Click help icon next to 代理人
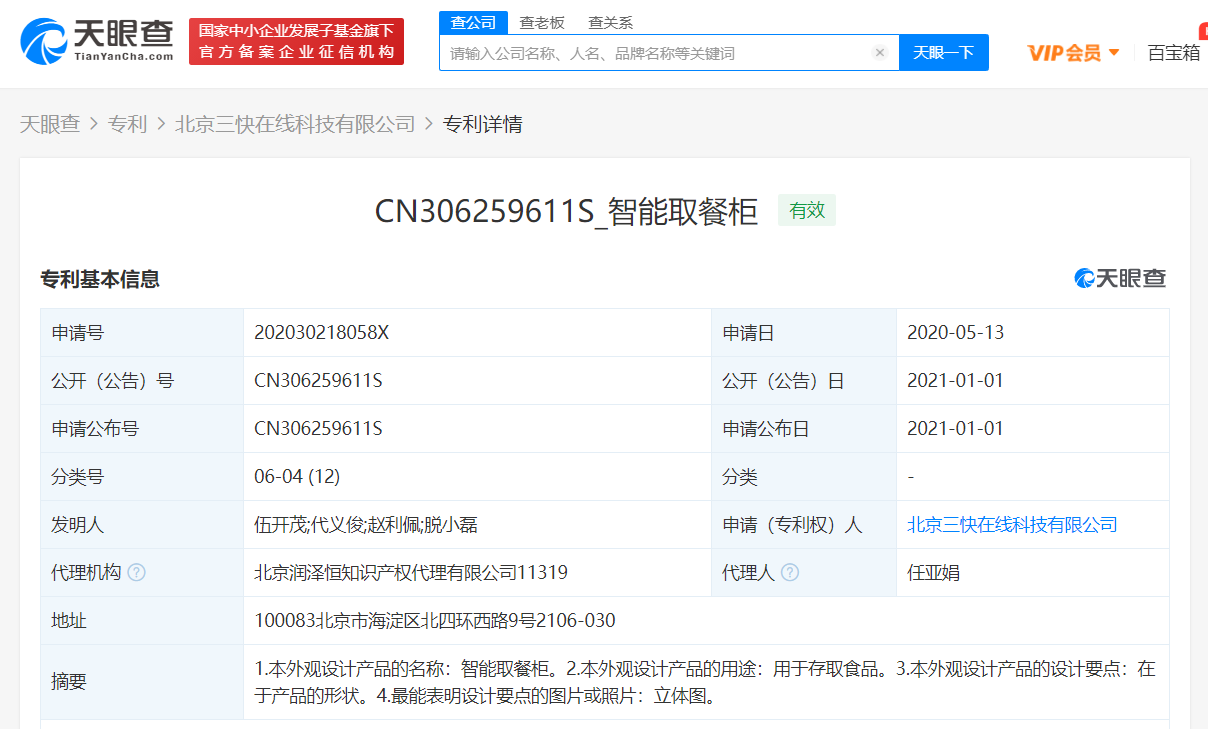 tap(790, 573)
